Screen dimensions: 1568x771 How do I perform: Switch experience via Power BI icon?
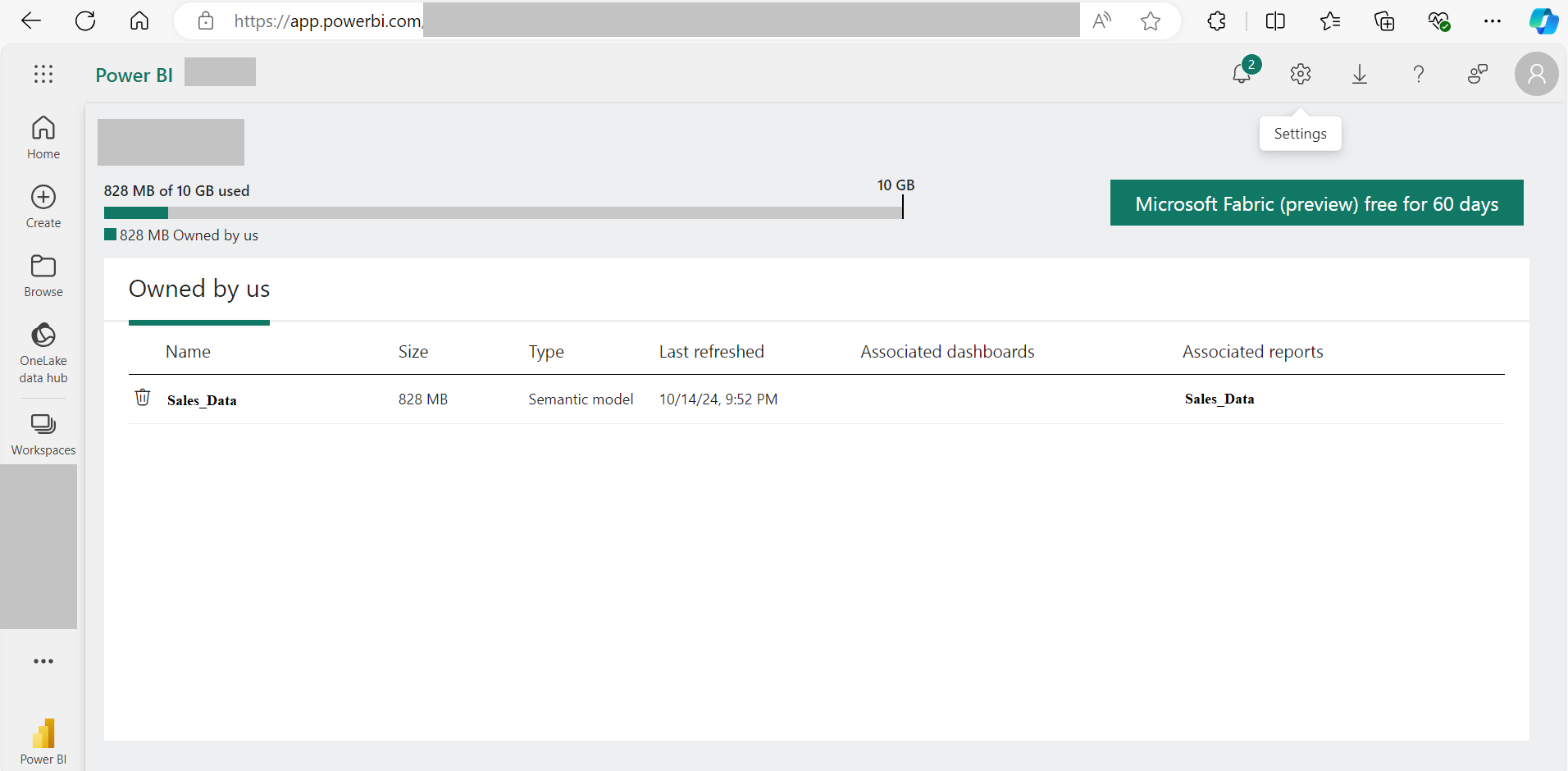(43, 741)
